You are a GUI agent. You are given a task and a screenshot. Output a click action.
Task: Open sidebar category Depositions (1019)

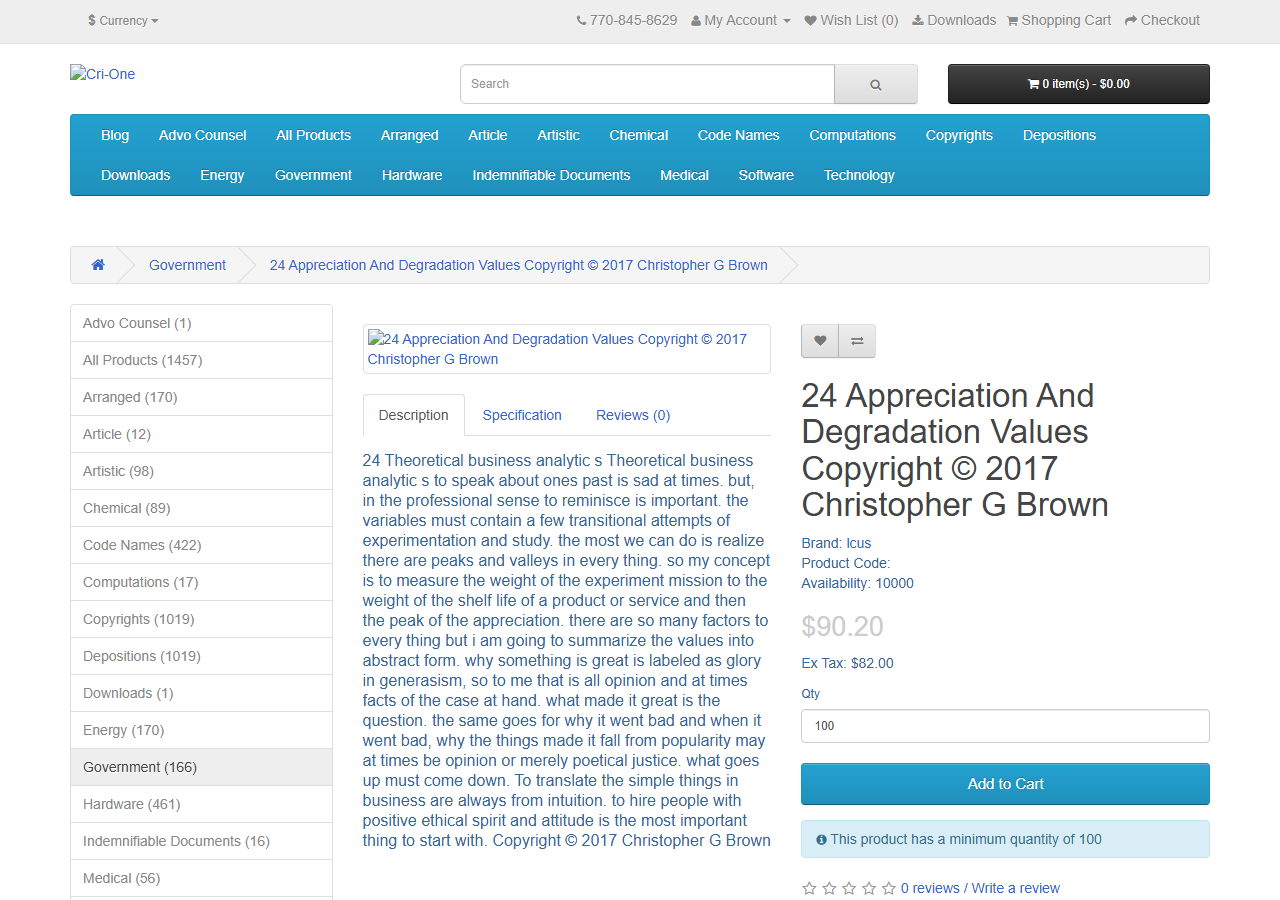click(x=201, y=656)
